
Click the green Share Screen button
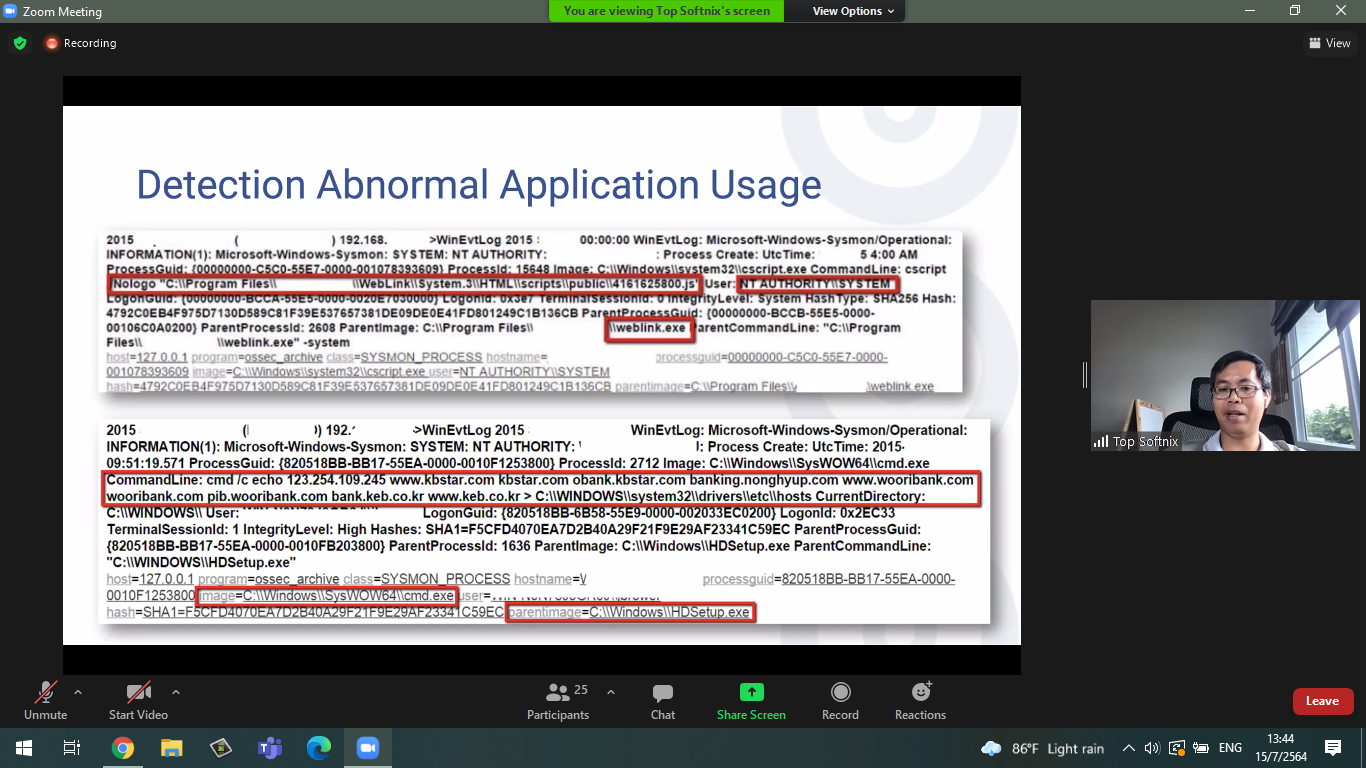751,701
